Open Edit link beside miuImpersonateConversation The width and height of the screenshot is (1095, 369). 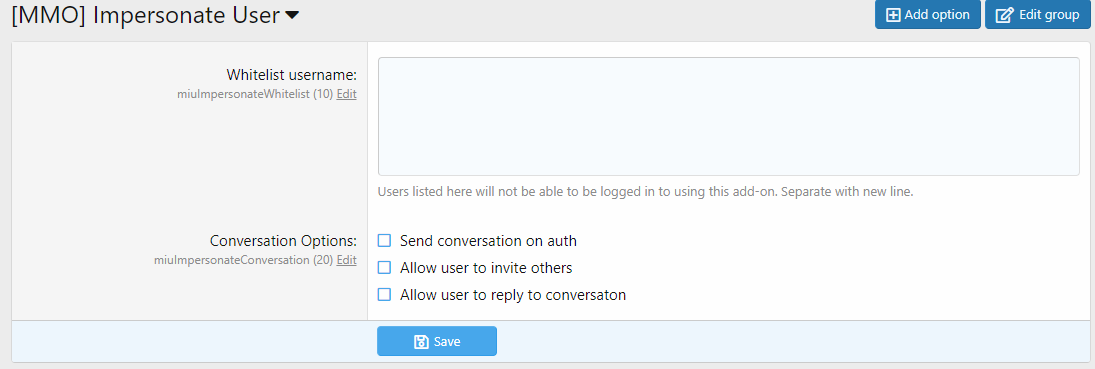(x=346, y=260)
